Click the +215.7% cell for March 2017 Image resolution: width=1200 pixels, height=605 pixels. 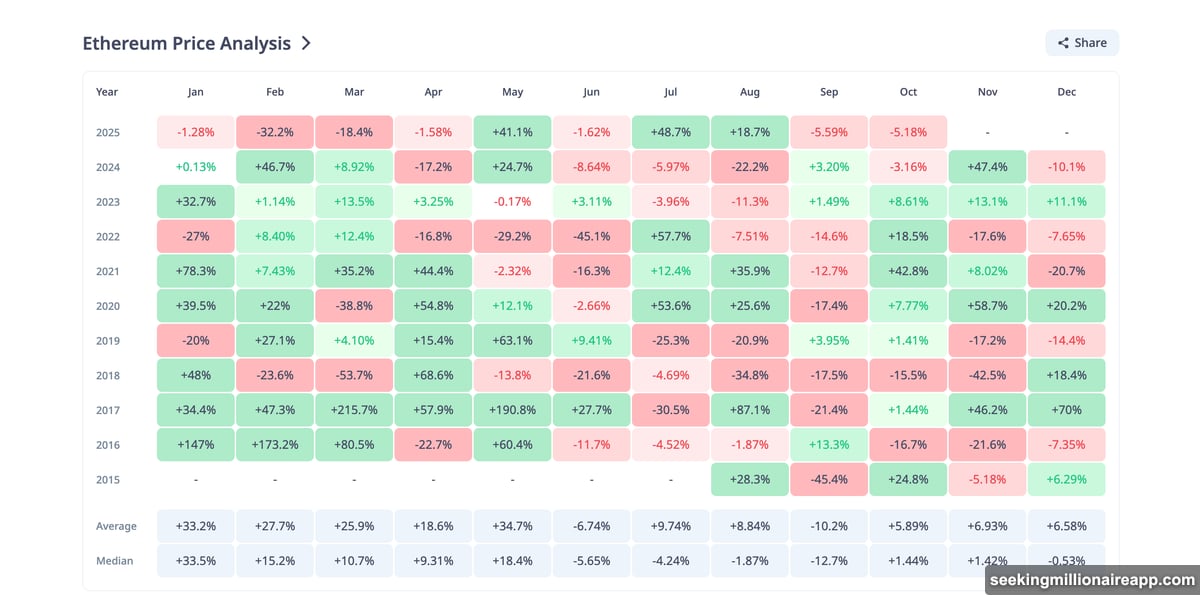(354, 409)
